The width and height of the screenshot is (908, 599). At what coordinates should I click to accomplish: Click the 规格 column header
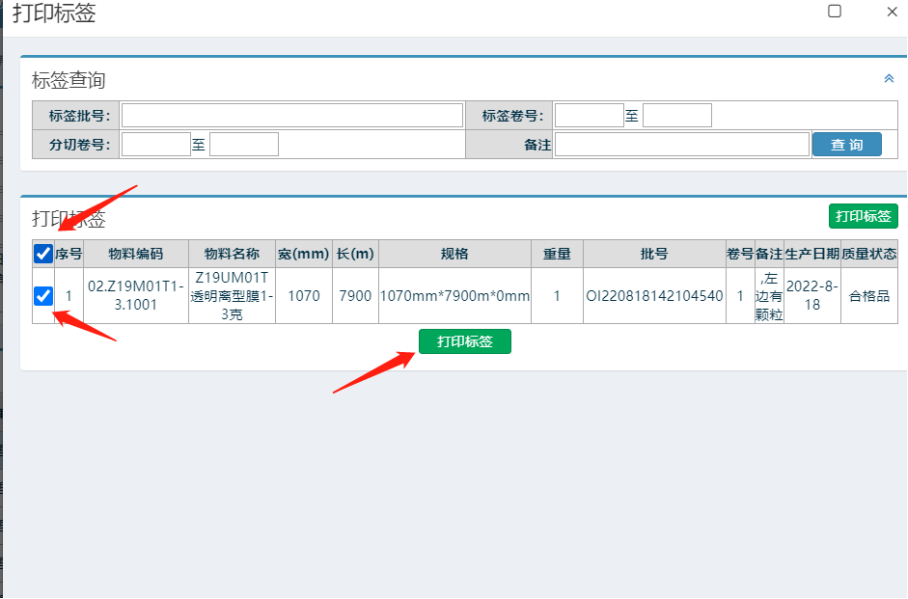(454, 254)
